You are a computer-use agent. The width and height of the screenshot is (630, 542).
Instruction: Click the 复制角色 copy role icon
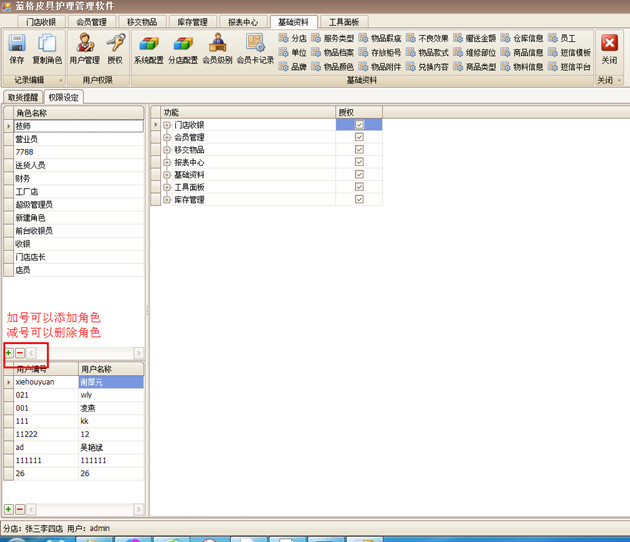click(47, 46)
